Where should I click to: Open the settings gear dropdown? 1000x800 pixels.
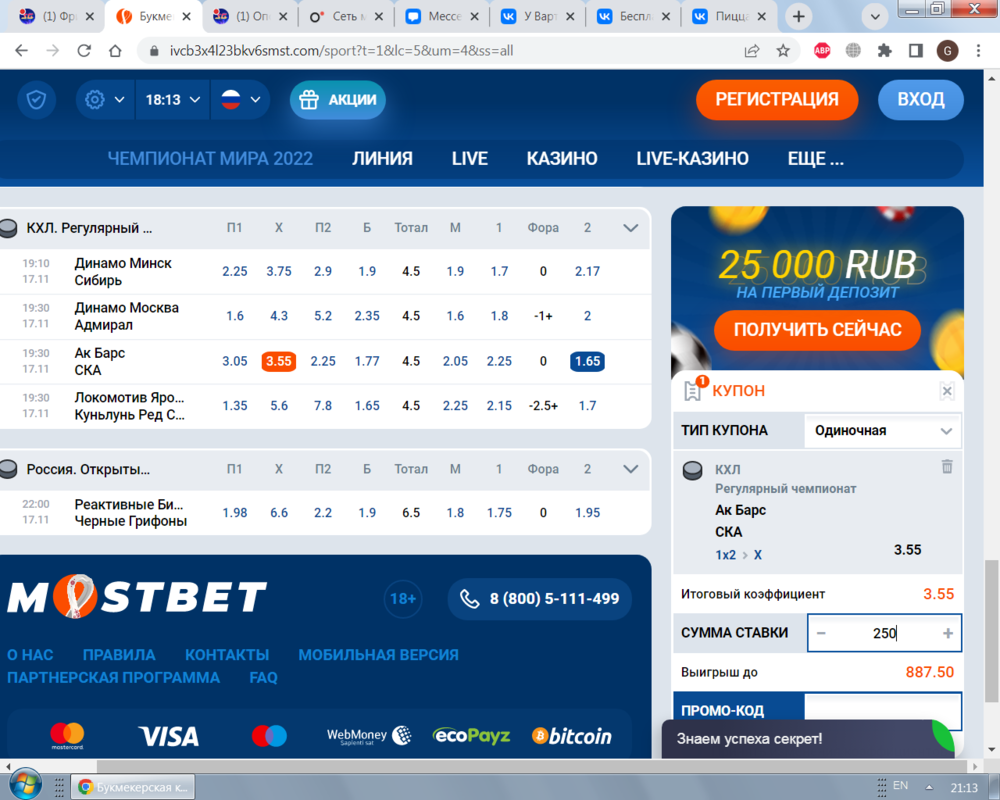(x=105, y=100)
